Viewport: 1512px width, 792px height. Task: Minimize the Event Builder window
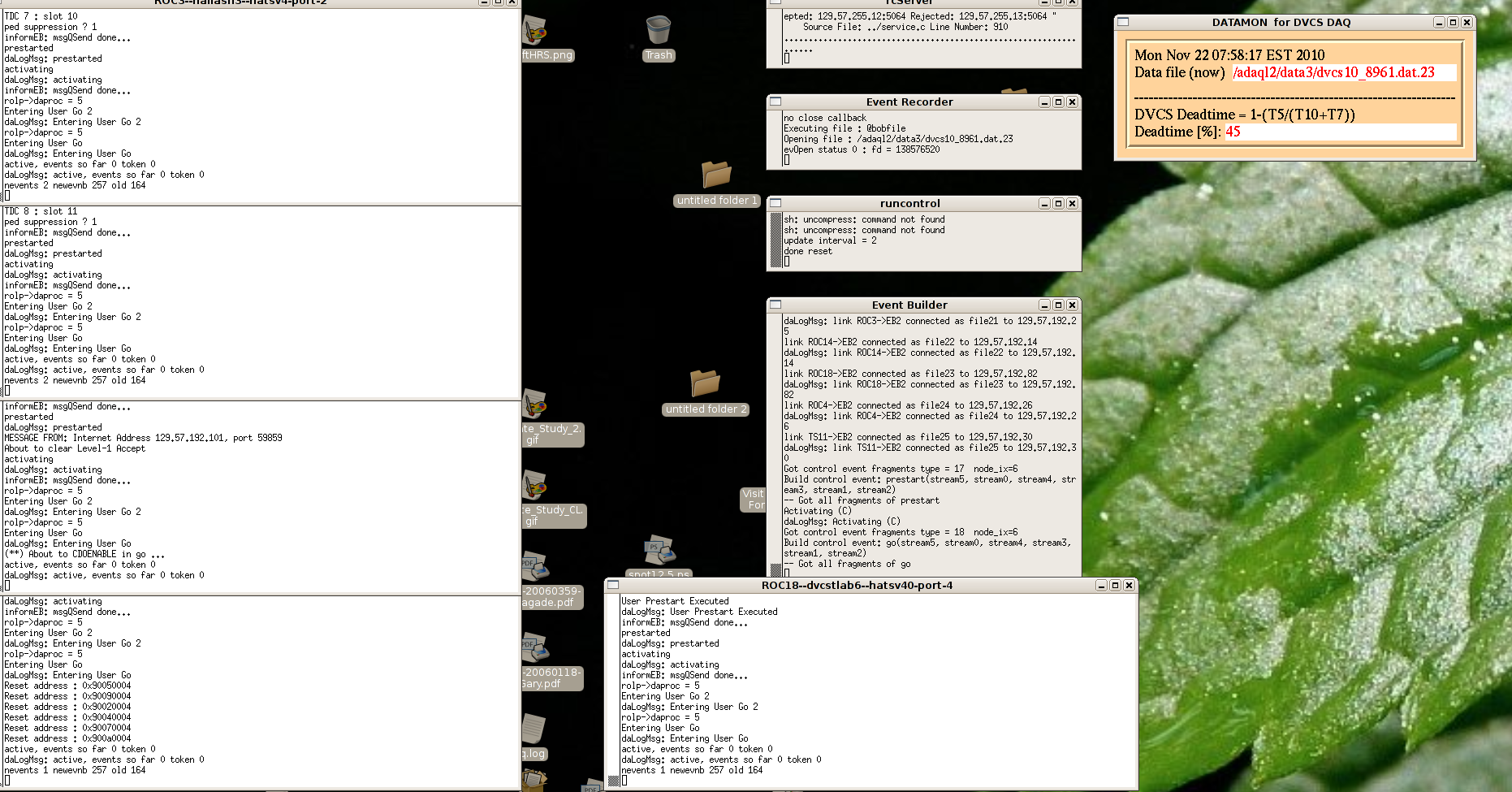click(1044, 305)
